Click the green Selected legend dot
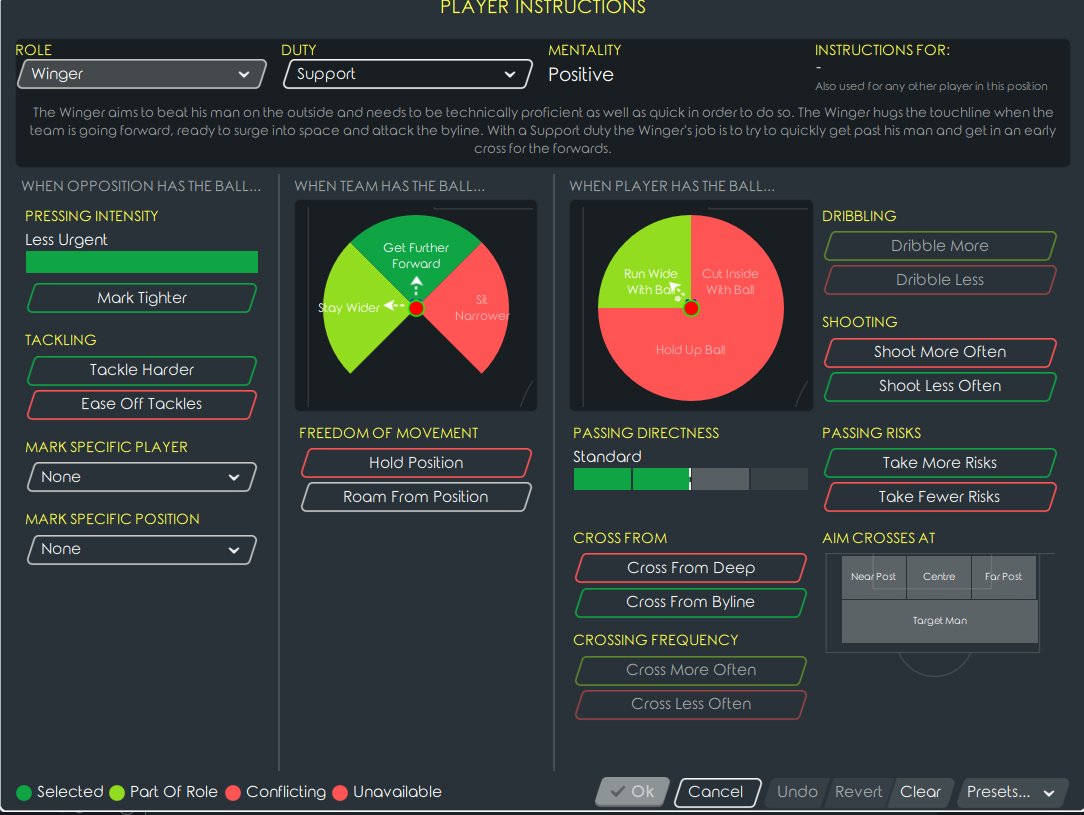This screenshot has width=1084, height=815. point(24,793)
